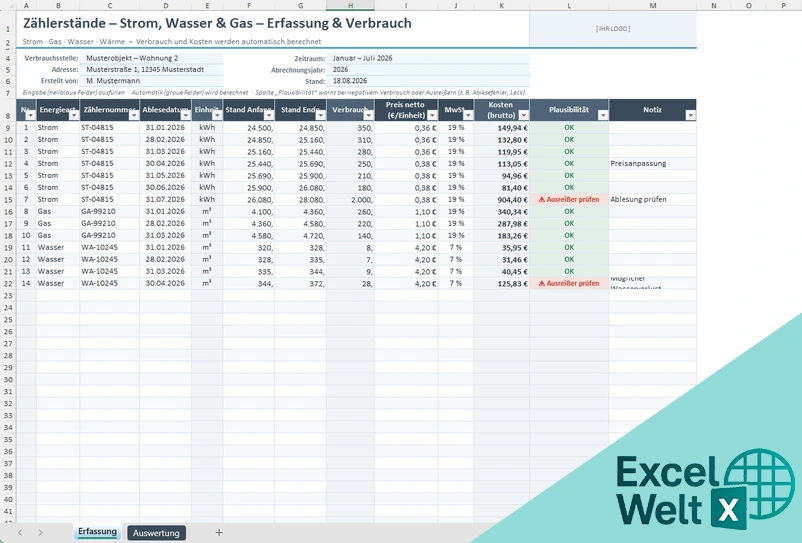Select the Einheit cell kWh in row 12
This screenshot has width=802, height=543.
coord(207,164)
